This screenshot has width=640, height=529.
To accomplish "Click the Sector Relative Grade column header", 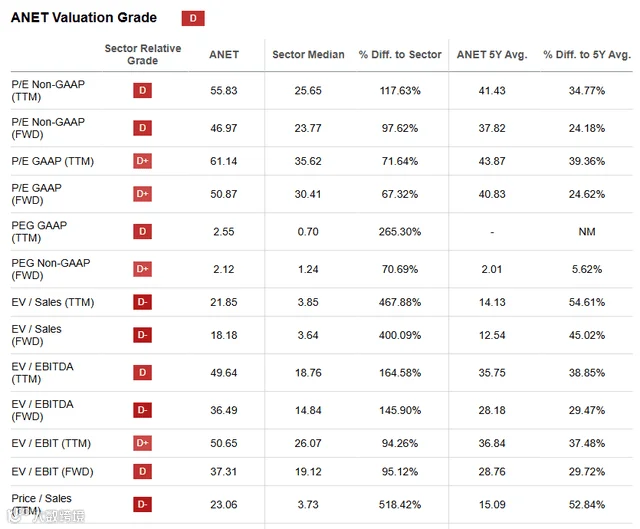I will coord(142,54).
